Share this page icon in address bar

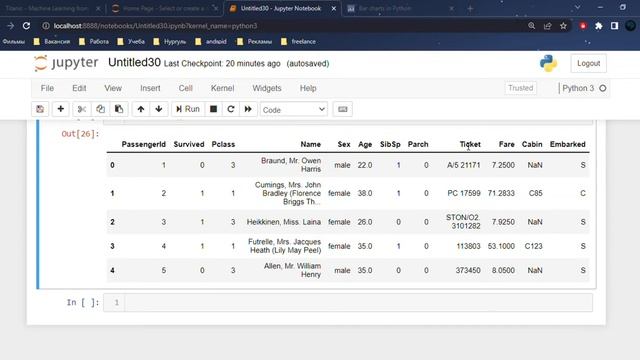pos(547,26)
